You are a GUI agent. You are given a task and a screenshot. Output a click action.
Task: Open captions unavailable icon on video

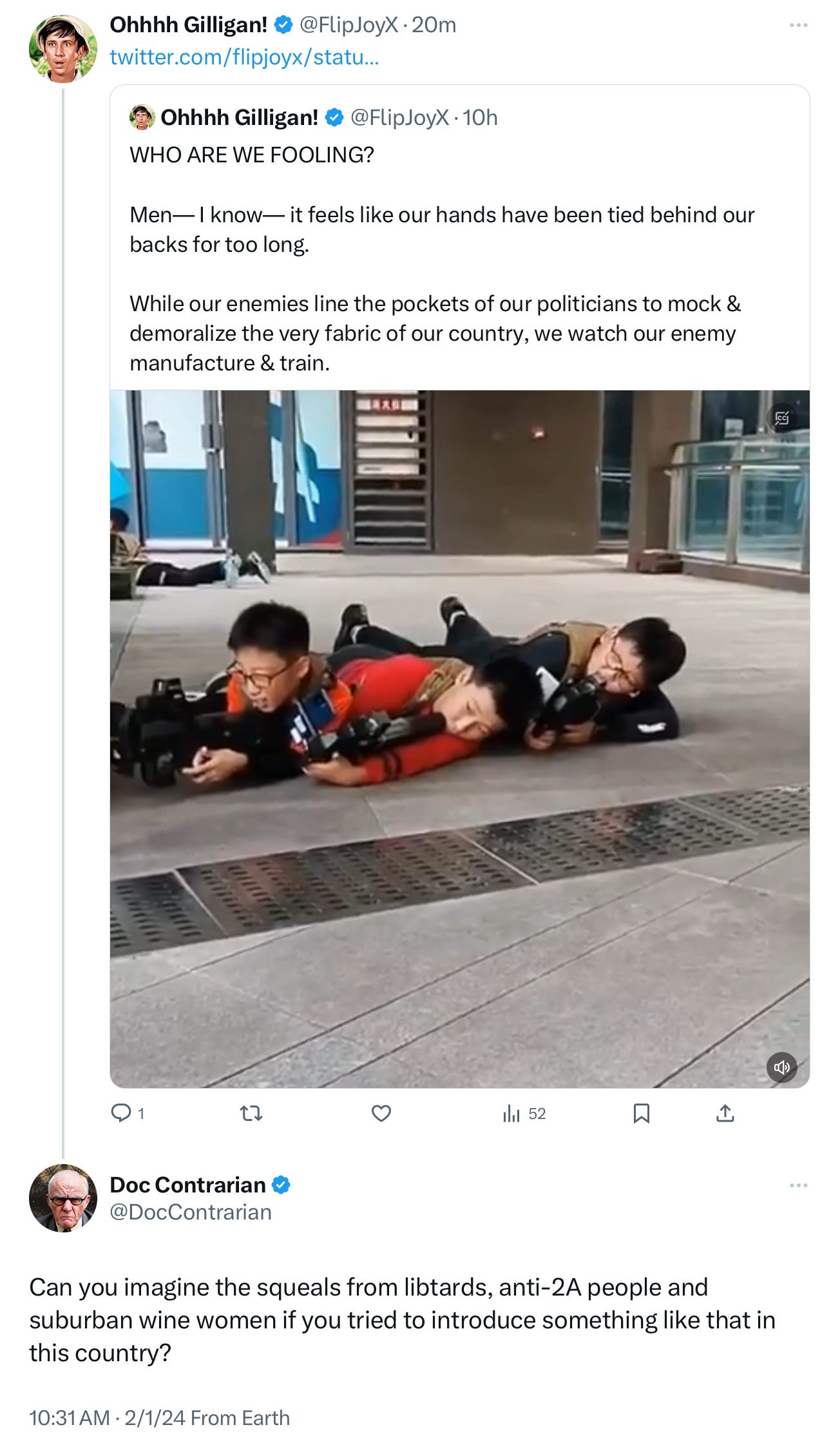pyautogui.click(x=782, y=418)
